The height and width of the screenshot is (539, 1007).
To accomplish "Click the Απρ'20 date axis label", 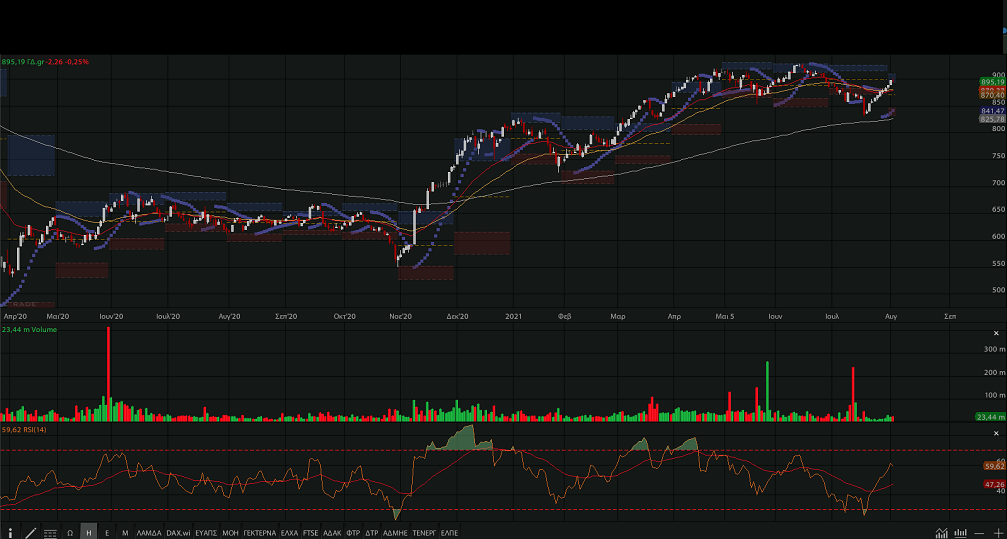I will (15, 316).
